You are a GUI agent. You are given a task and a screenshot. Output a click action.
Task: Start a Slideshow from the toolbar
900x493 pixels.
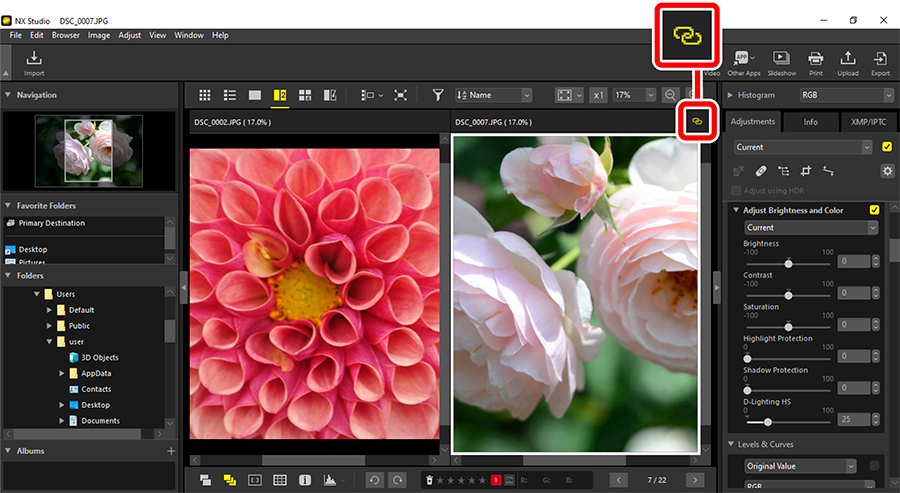[x=781, y=63]
